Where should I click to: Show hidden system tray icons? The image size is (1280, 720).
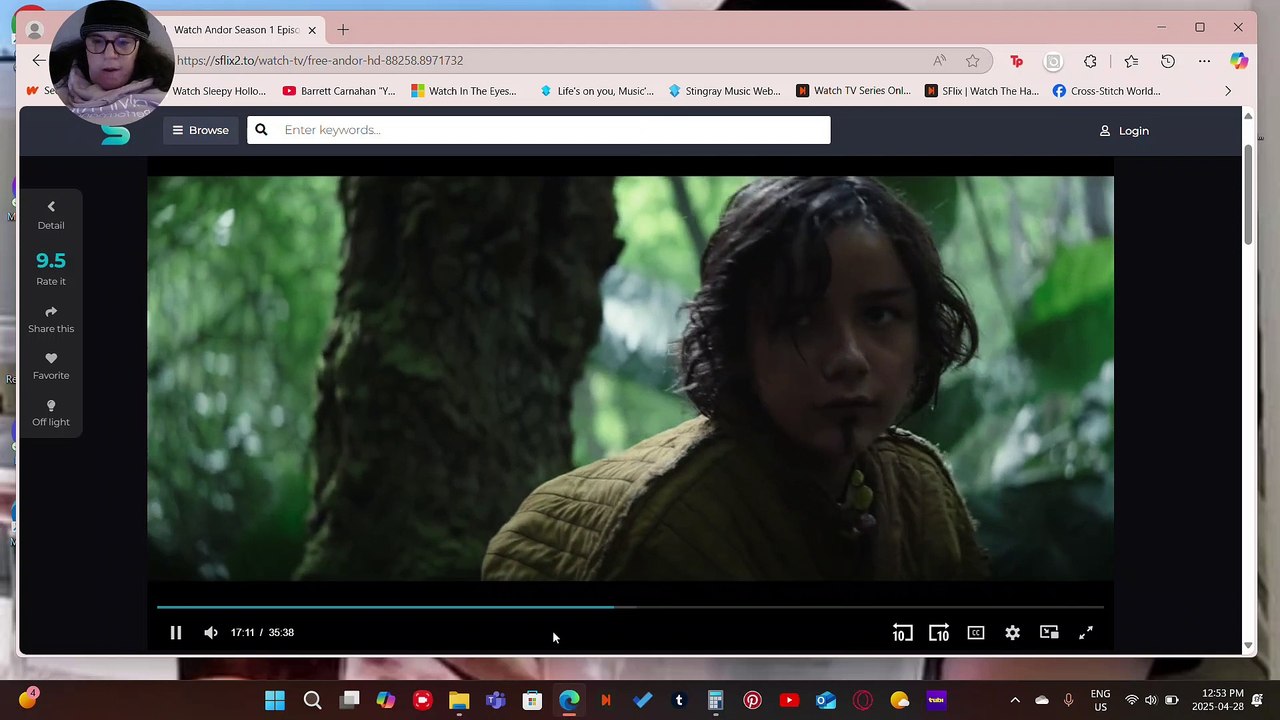coord(1015,700)
